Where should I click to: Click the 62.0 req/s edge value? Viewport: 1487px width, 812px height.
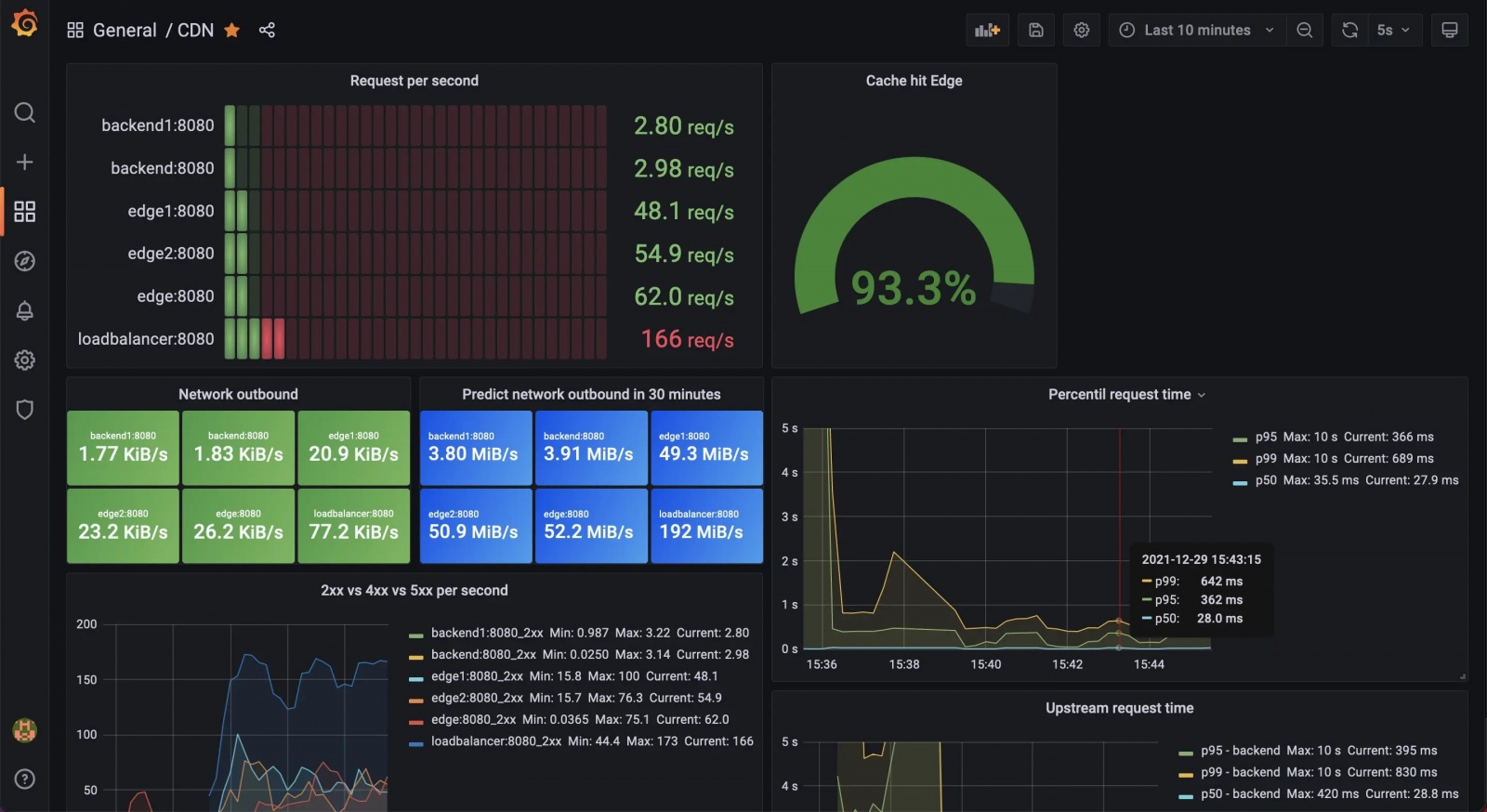(x=684, y=297)
